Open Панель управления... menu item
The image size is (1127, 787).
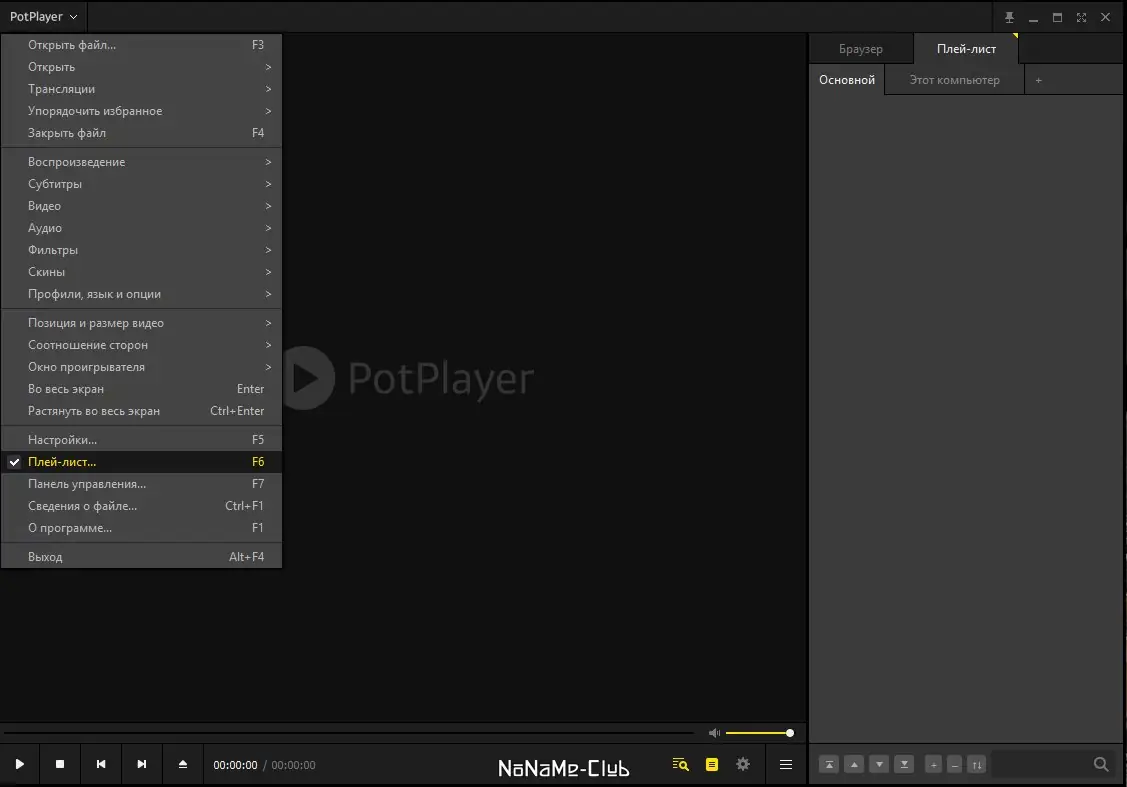pyautogui.click(x=142, y=484)
